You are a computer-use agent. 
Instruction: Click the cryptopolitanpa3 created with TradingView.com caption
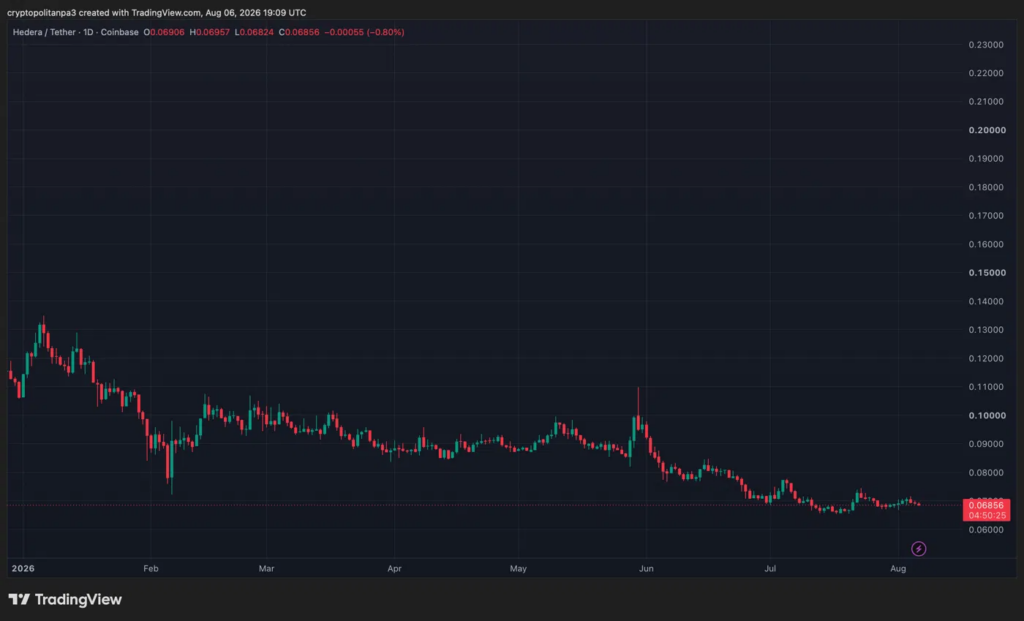(157, 12)
